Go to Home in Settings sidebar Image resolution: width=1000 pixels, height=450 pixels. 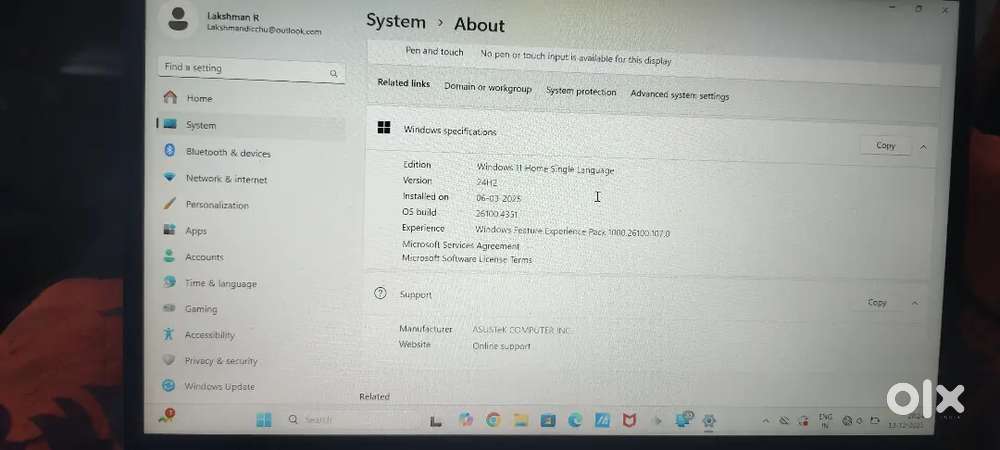tap(199, 98)
